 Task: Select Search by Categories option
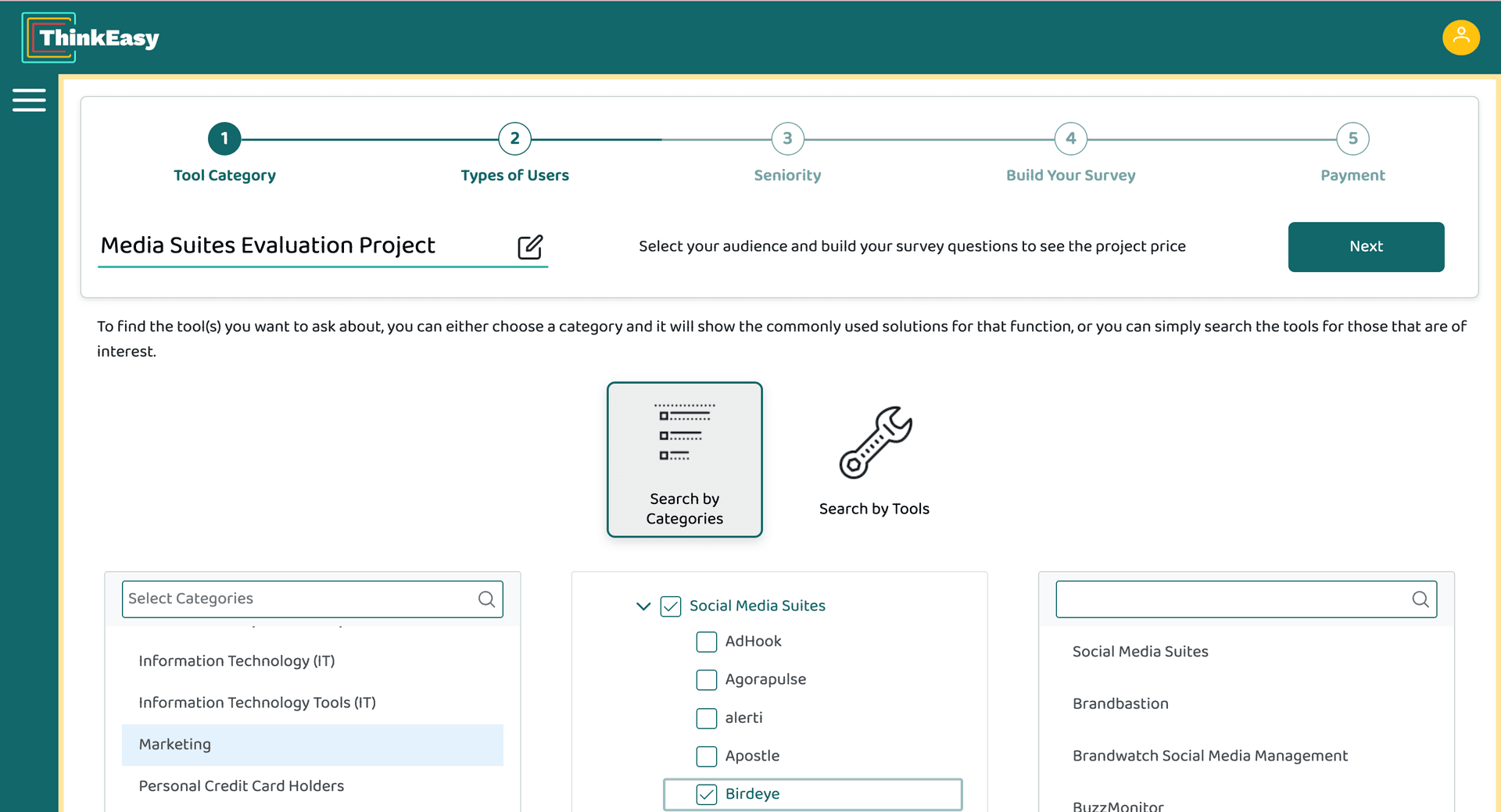(x=684, y=460)
